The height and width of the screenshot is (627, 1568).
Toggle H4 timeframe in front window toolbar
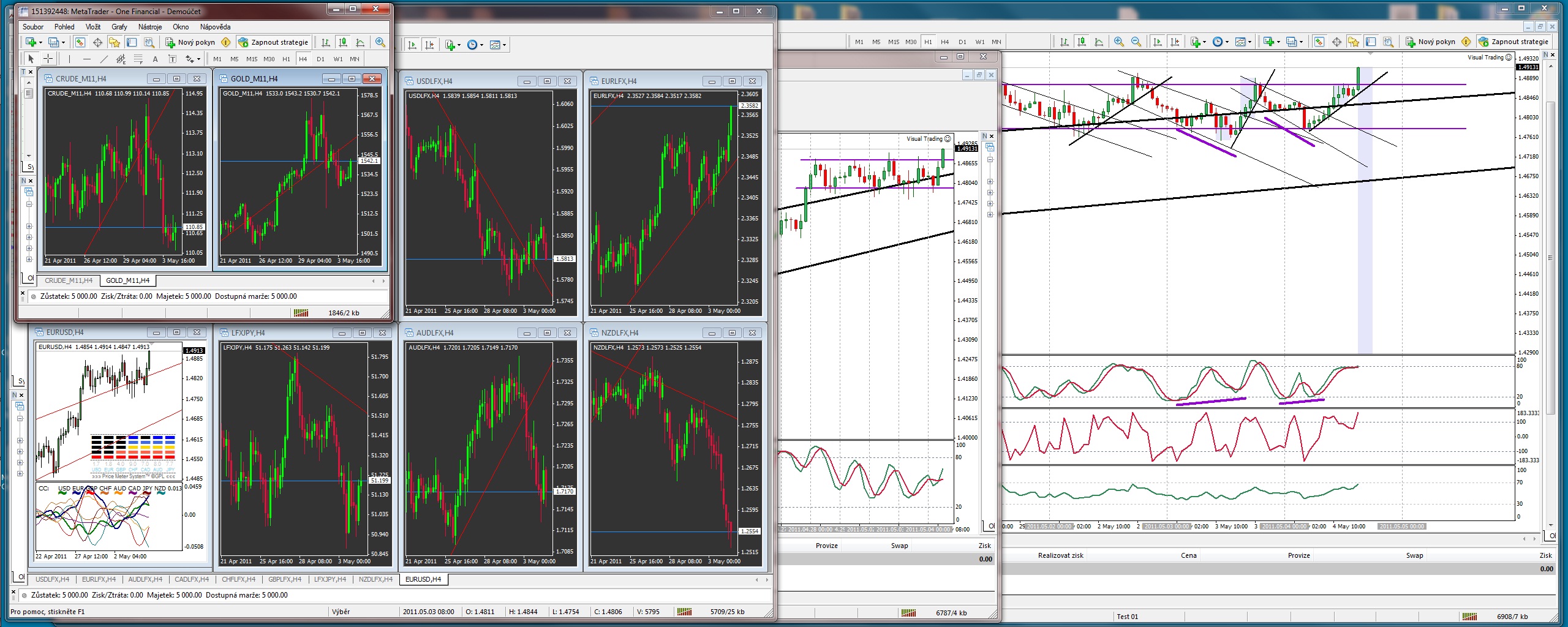click(303, 59)
